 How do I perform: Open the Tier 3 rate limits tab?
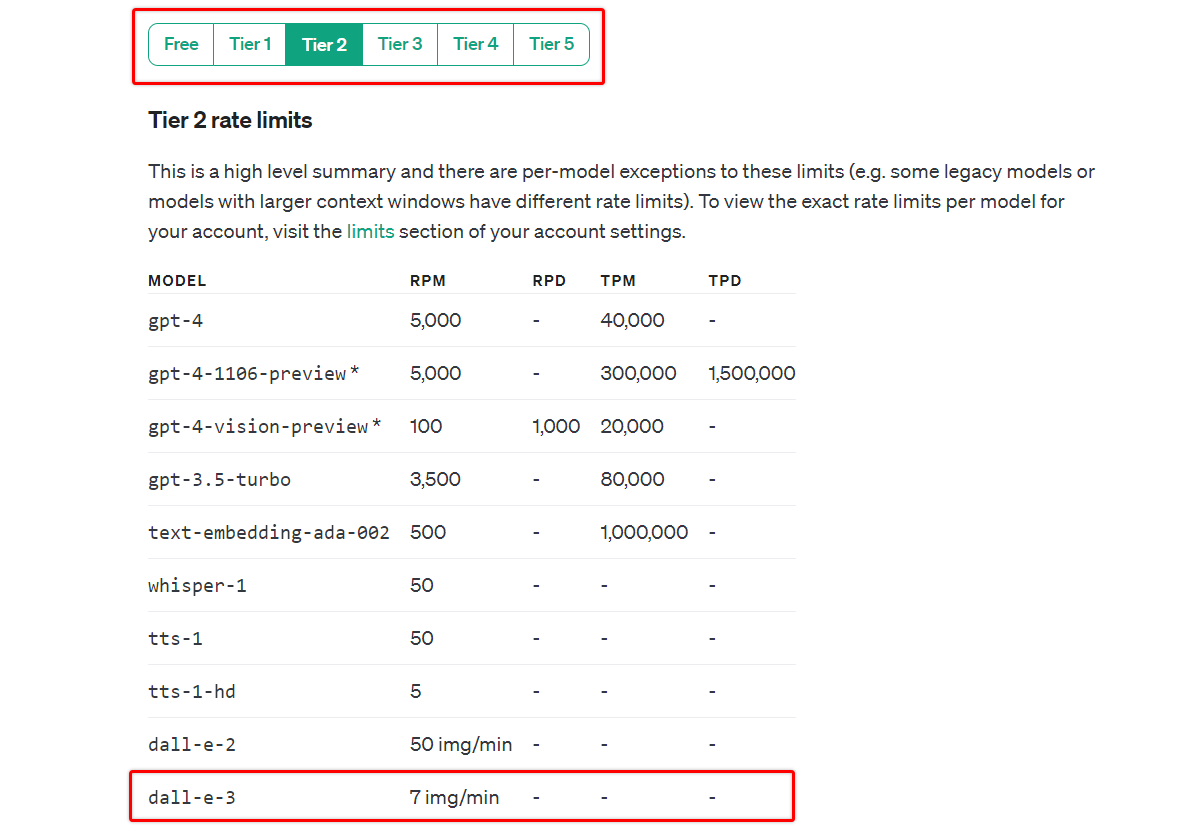[400, 44]
